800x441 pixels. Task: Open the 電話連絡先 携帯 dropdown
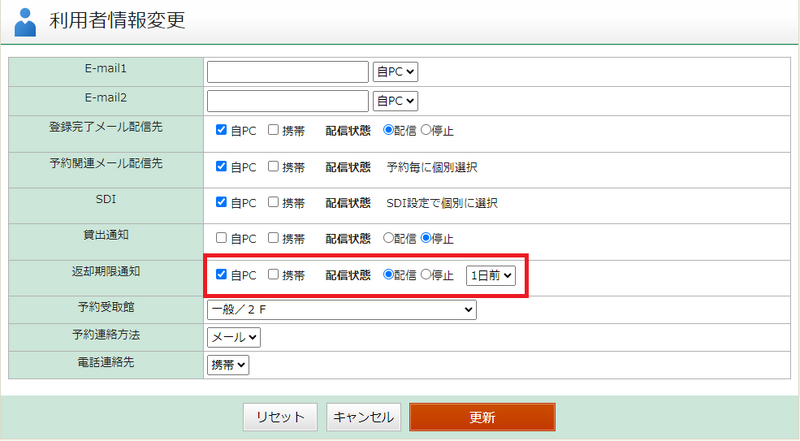(x=228, y=365)
